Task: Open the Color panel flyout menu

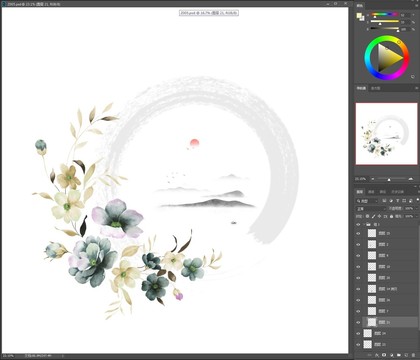Action: pyautogui.click(x=417, y=6)
